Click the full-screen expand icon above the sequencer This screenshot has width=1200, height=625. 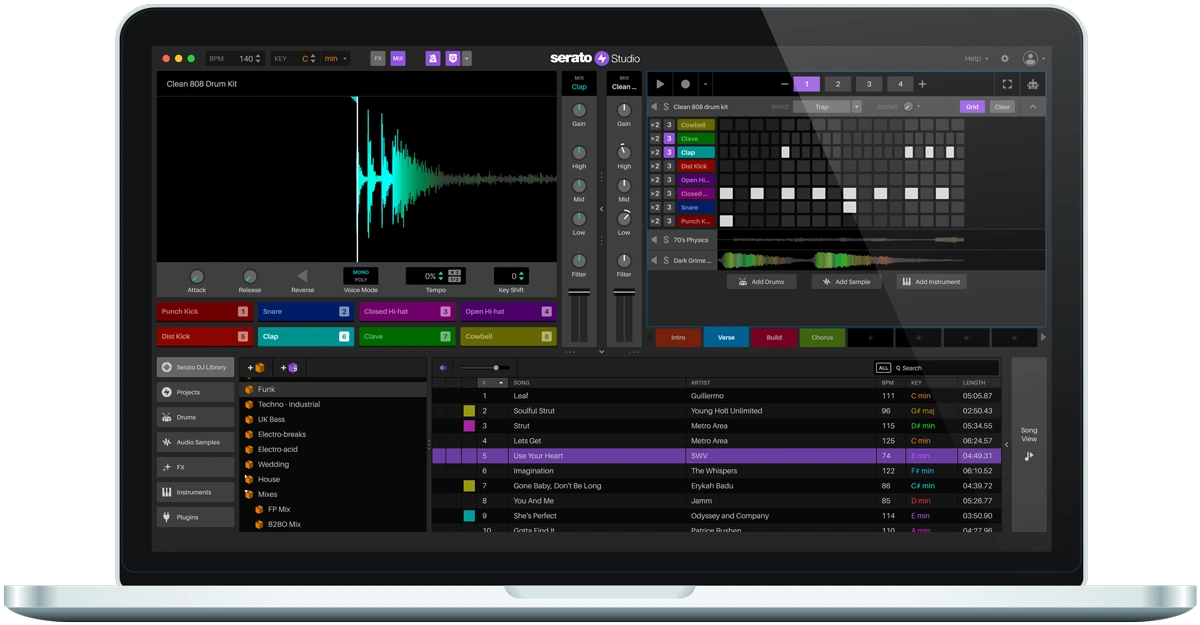tap(1007, 84)
